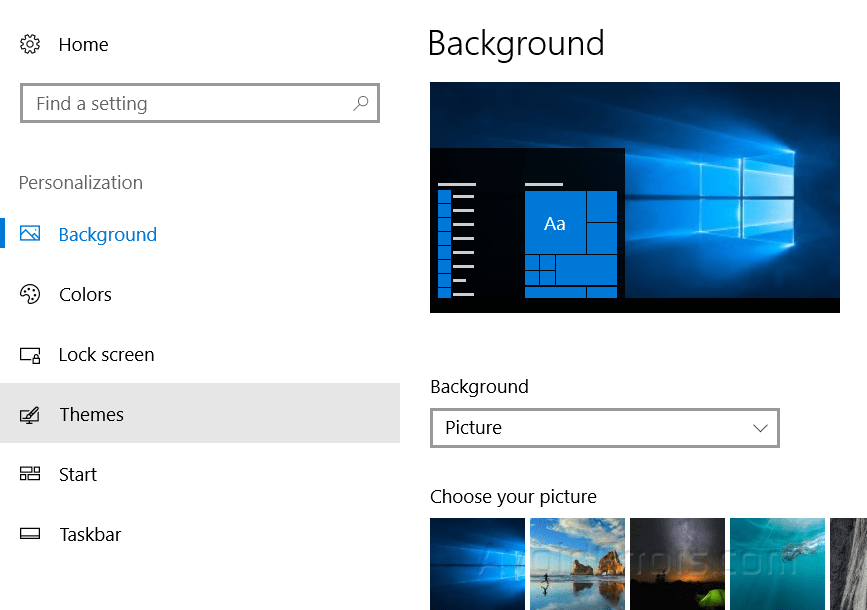Select the Background image icon in sidebar
The image size is (867, 610).
click(29, 234)
